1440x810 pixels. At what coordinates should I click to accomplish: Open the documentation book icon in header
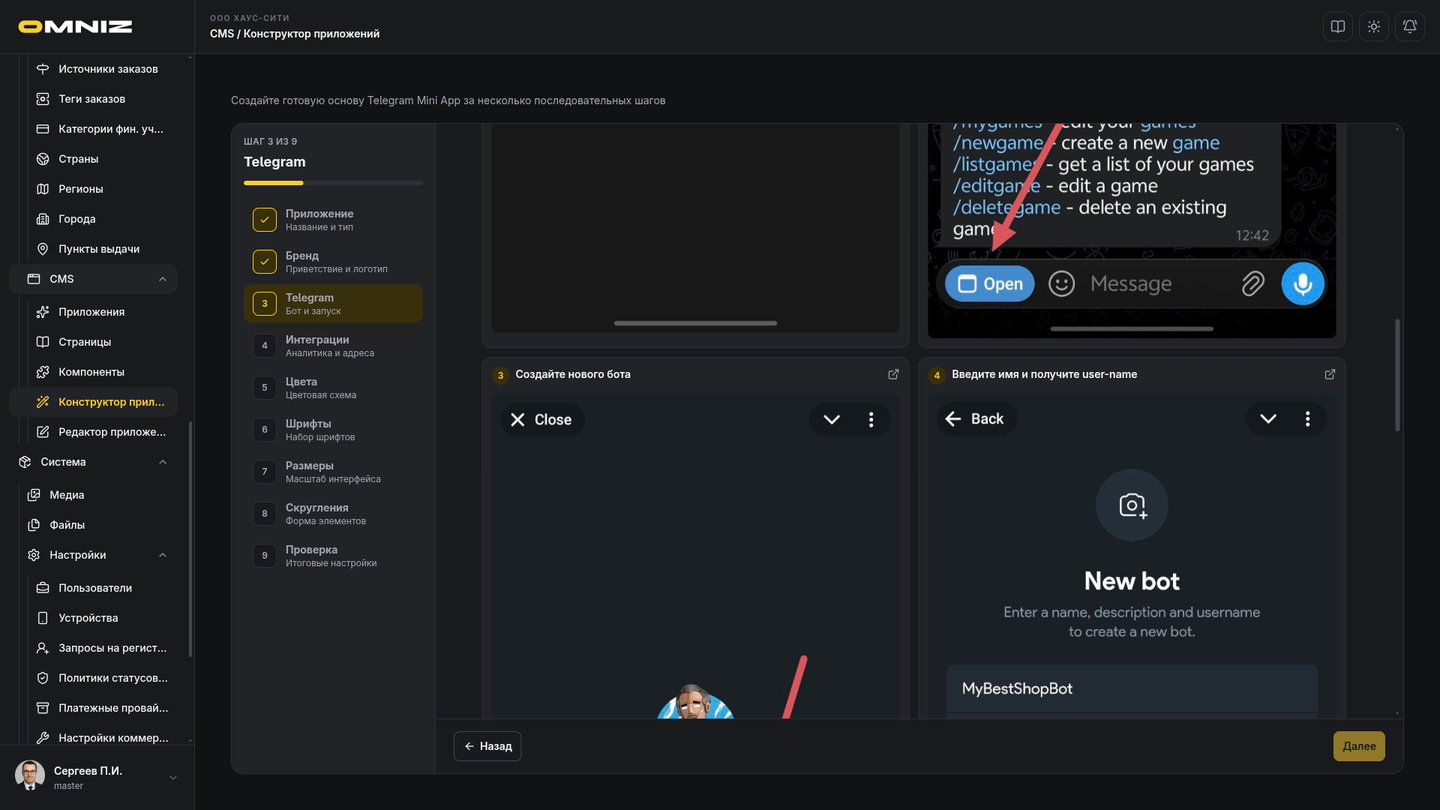(x=1338, y=27)
